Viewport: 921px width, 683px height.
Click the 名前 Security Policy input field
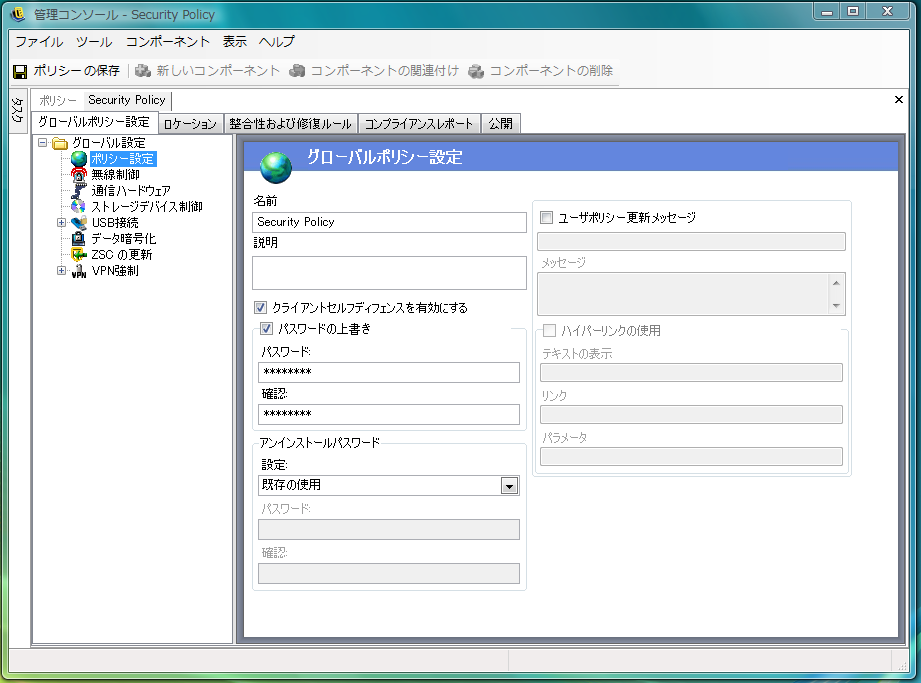pos(389,223)
